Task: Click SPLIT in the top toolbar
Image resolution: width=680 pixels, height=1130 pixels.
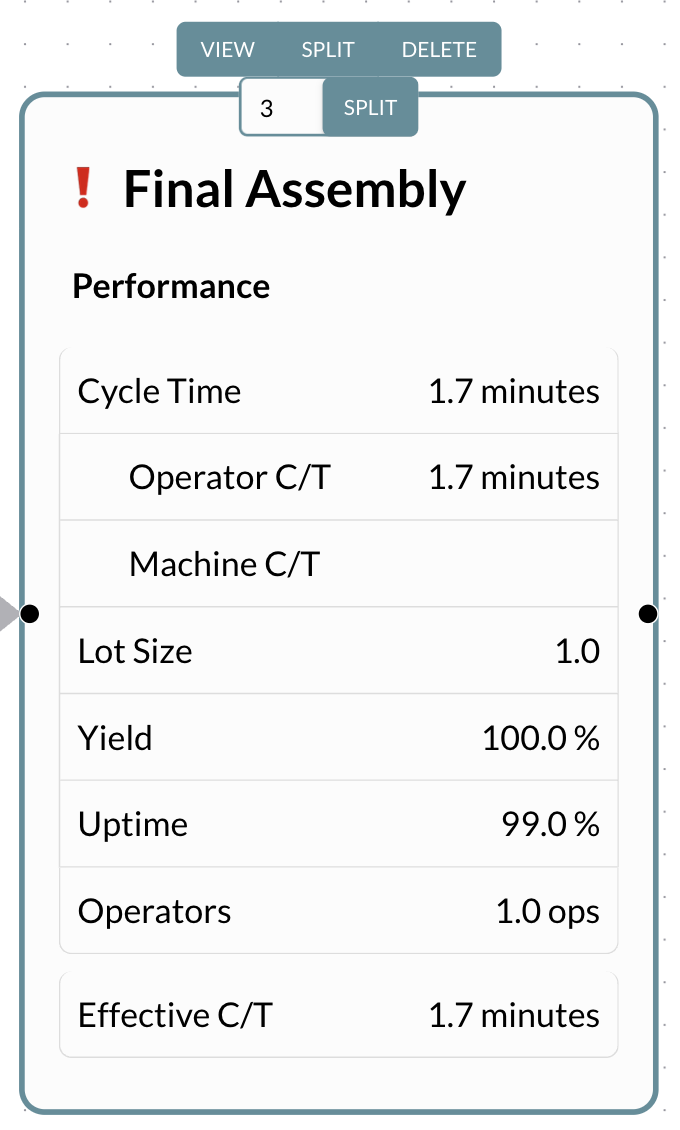Action: (328, 50)
